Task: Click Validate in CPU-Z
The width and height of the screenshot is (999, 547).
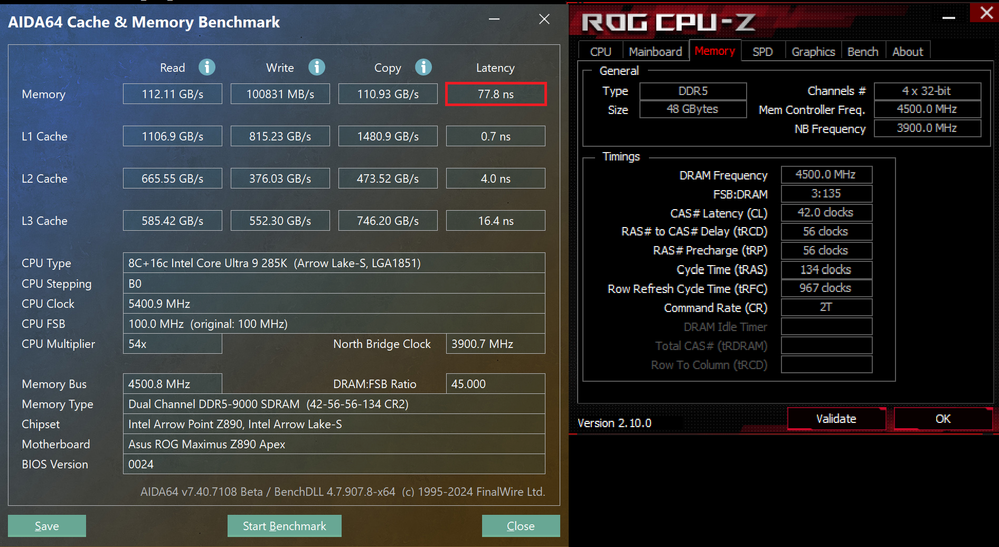Action: (x=836, y=418)
